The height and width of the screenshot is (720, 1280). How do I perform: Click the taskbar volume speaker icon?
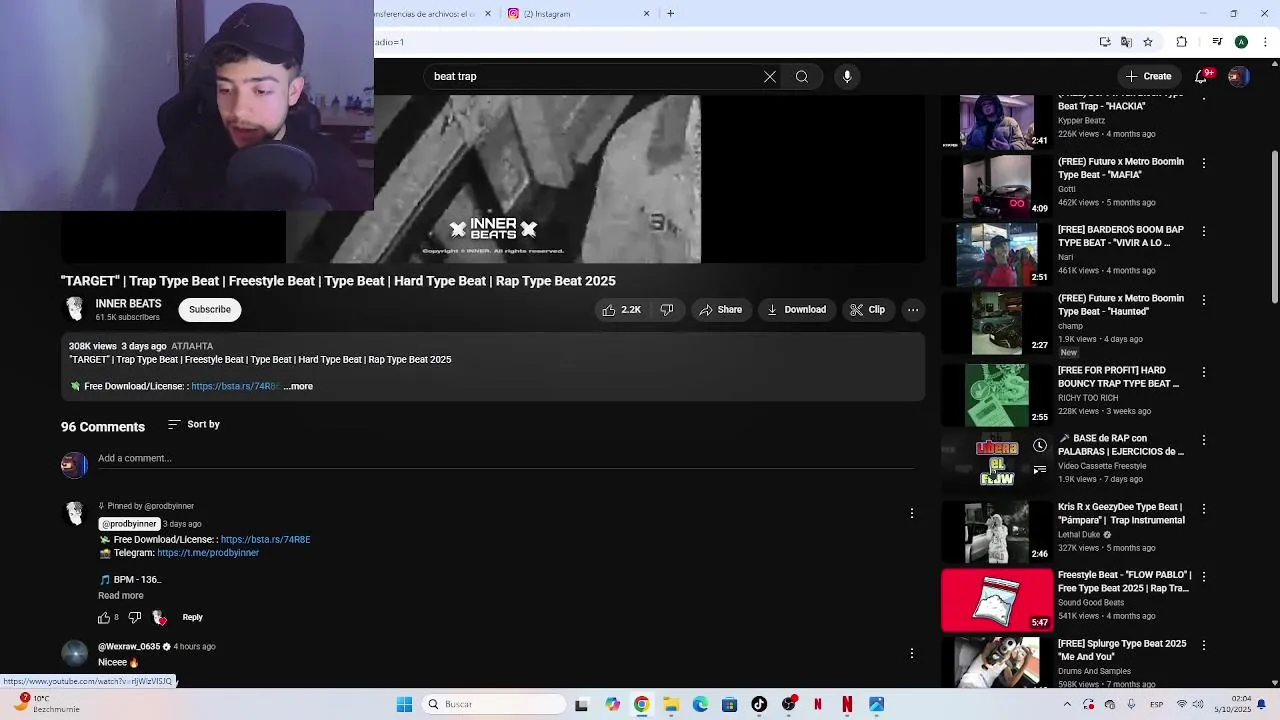point(1197,705)
